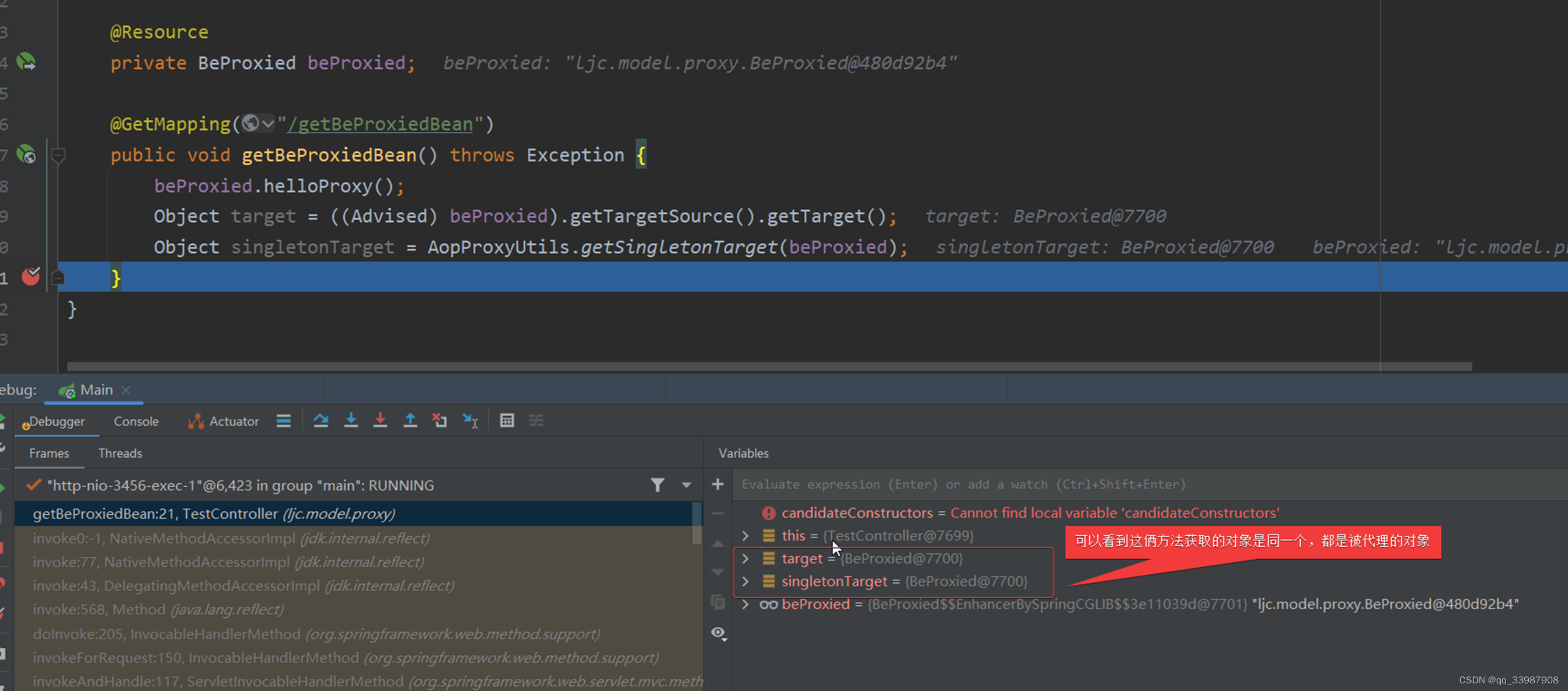Click the Drop Frame icon
This screenshot has height=691, width=1568.
pos(440,420)
